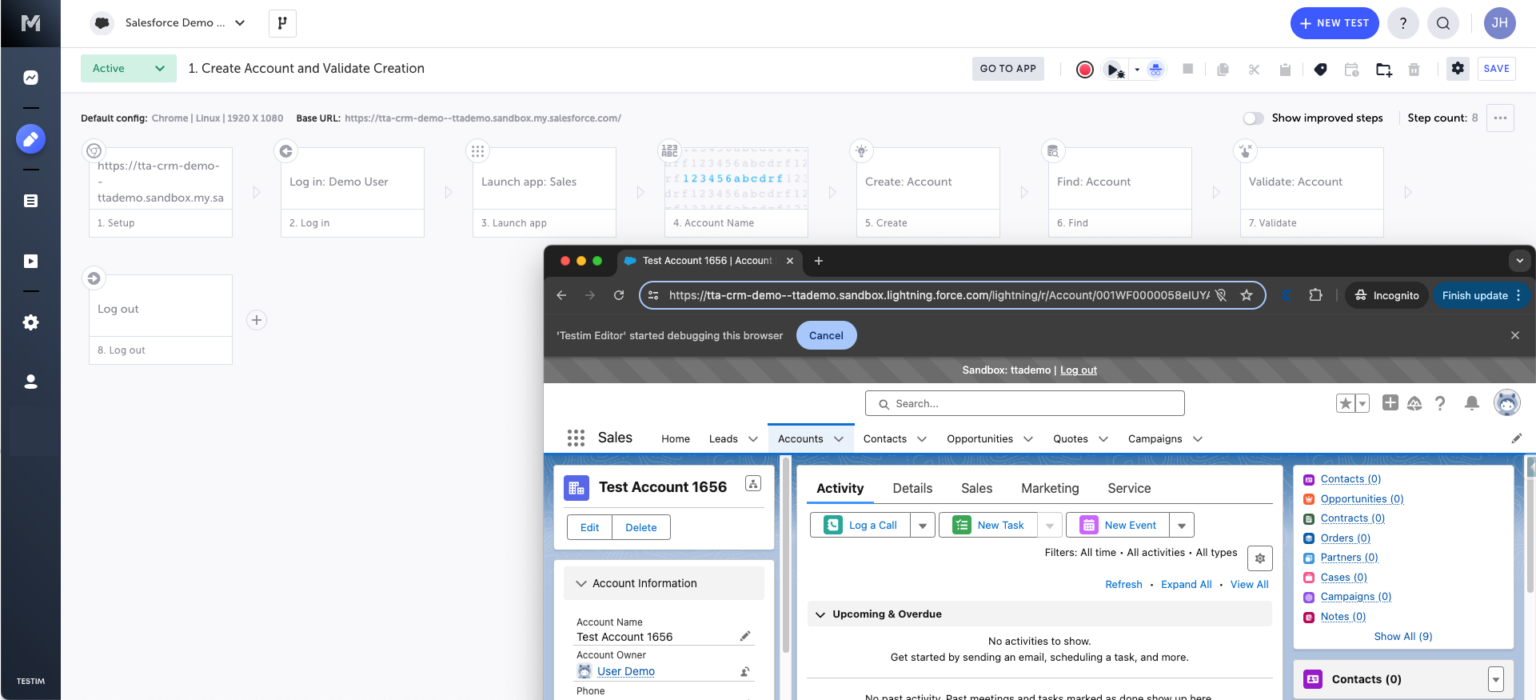Open the User Demo account owner link
Viewport: 1536px width, 700px height.
[625, 671]
